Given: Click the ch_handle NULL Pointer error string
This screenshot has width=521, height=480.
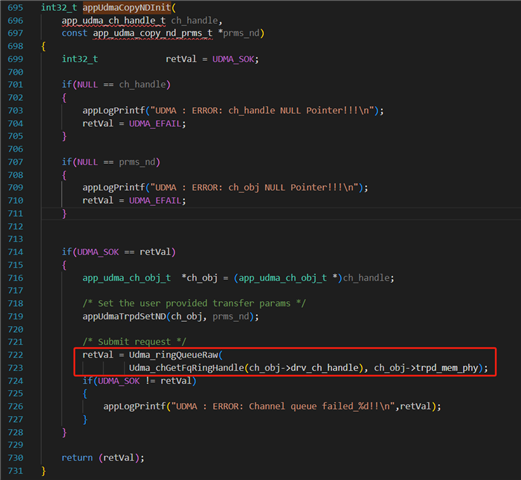Looking at the screenshot, I should [x=262, y=111].
